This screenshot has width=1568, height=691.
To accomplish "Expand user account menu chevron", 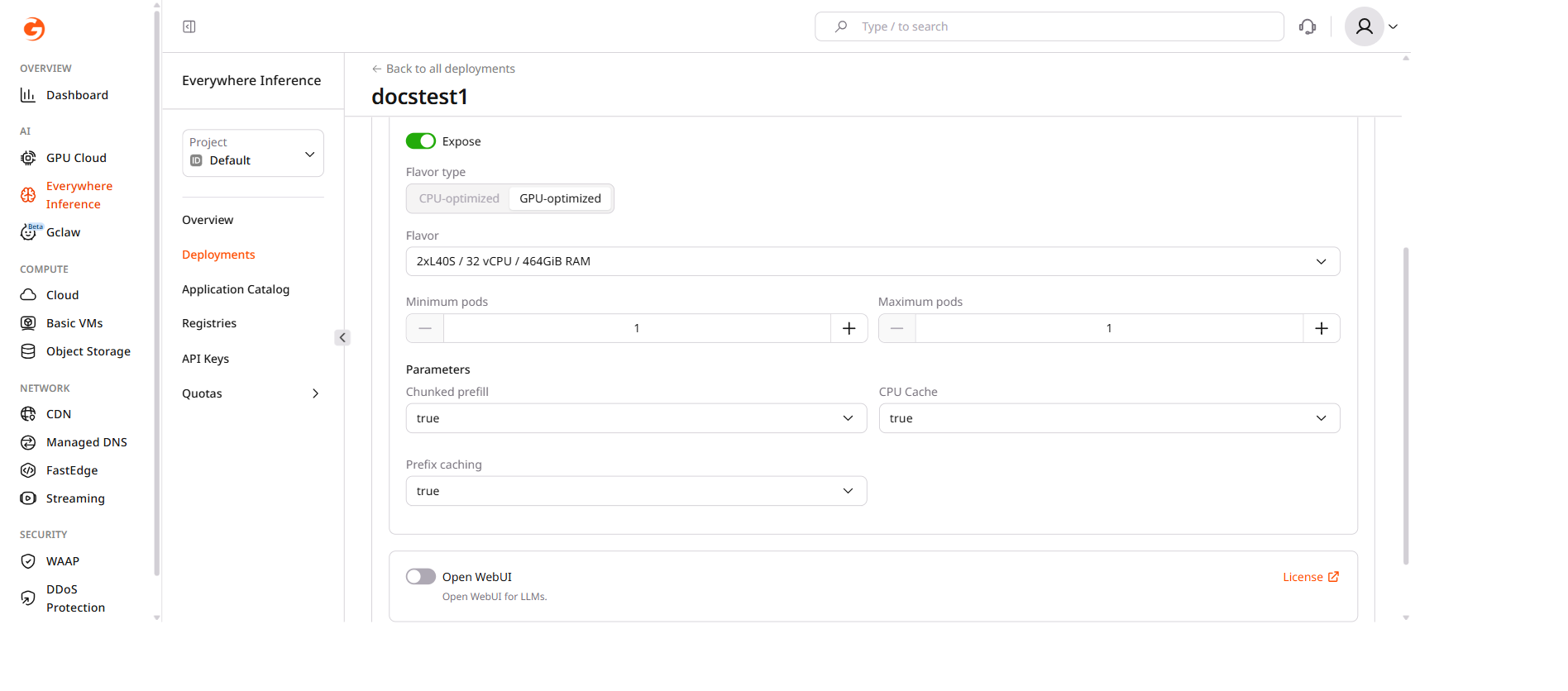I will coord(1394,26).
